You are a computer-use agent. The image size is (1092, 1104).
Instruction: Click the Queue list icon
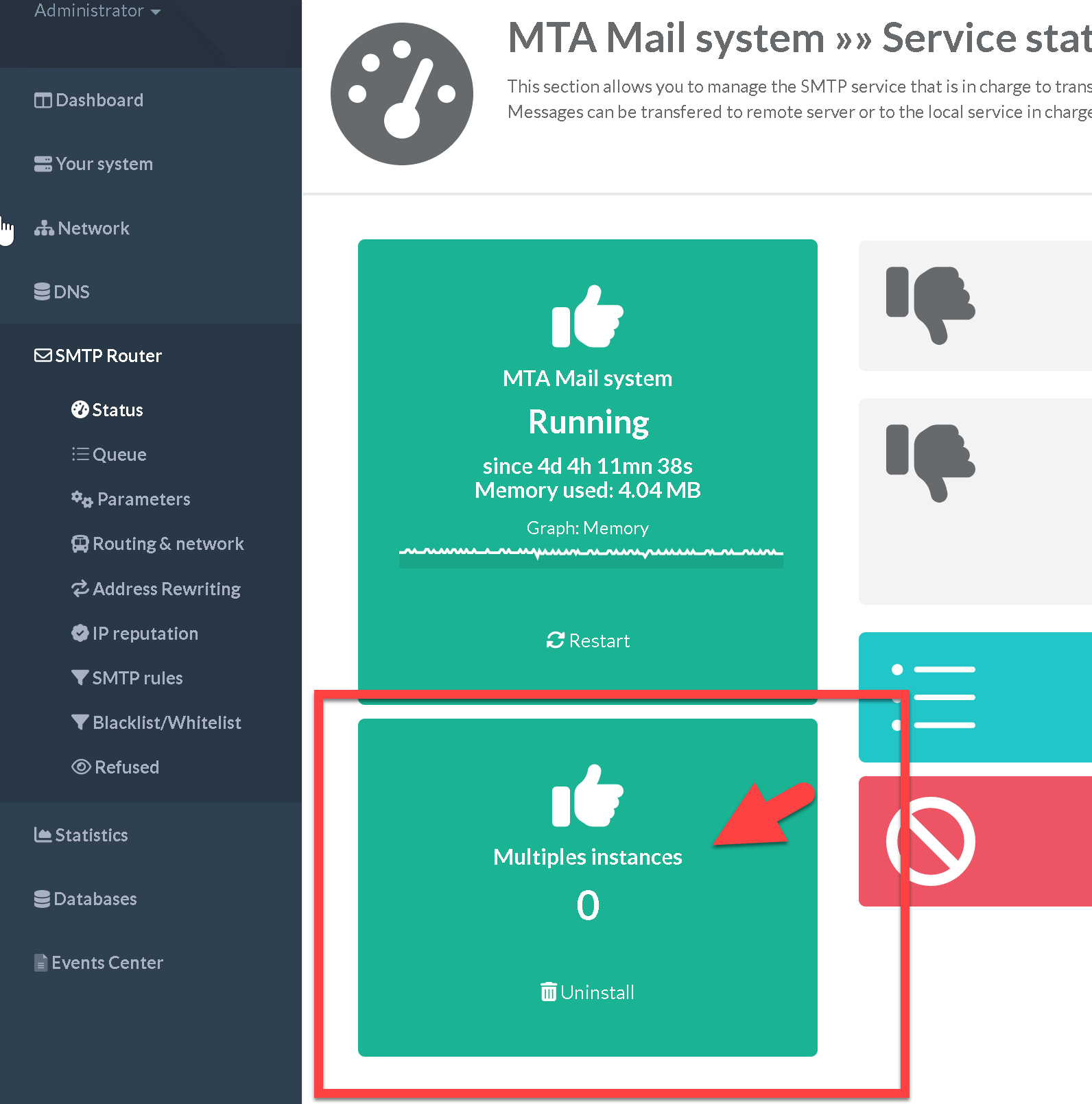(80, 455)
